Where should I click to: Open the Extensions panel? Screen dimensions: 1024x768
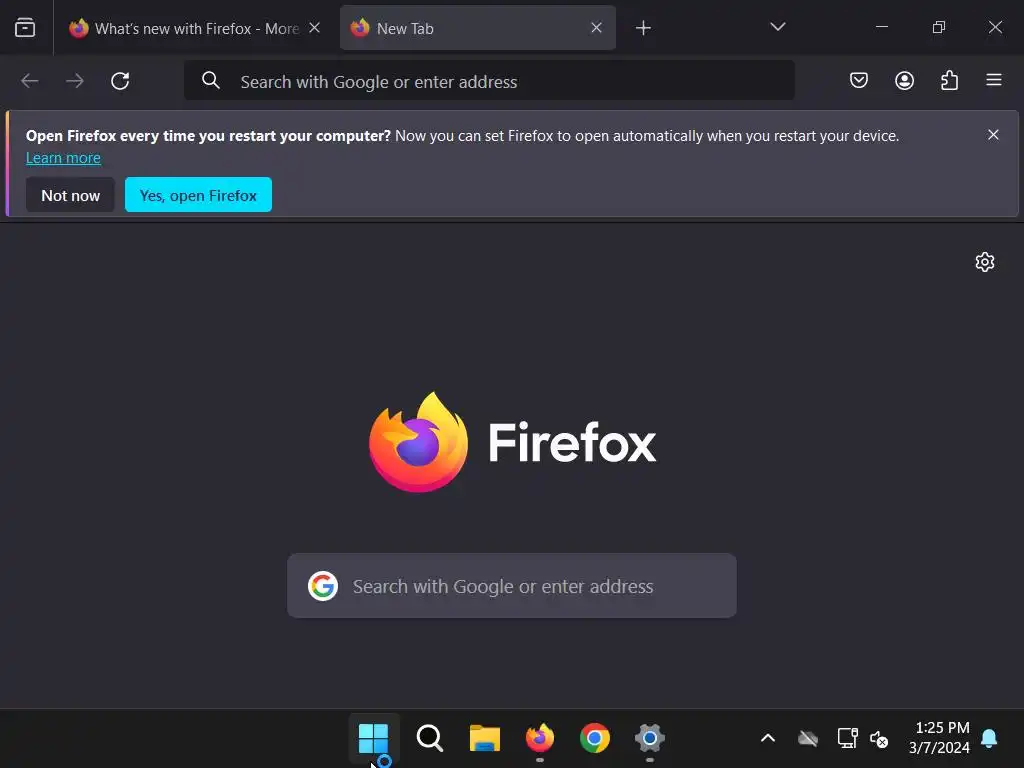pyautogui.click(x=949, y=80)
